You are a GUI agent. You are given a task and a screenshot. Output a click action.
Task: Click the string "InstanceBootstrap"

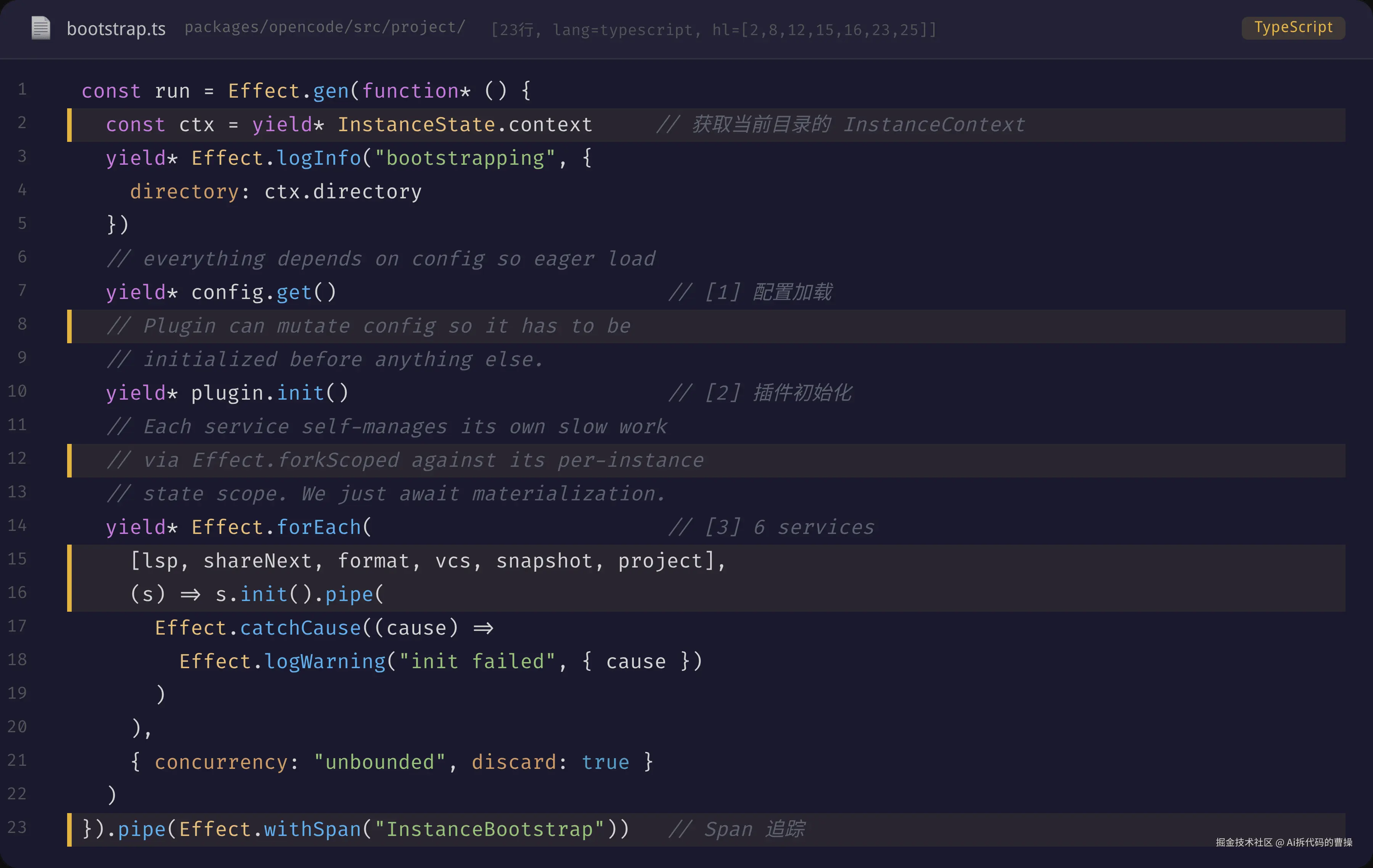pyautogui.click(x=490, y=830)
